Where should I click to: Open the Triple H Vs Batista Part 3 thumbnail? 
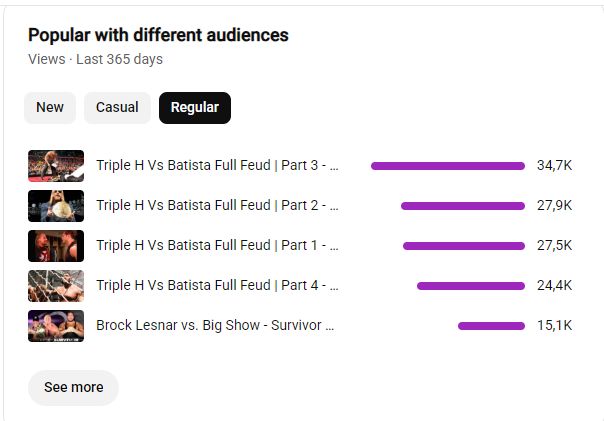click(x=56, y=166)
